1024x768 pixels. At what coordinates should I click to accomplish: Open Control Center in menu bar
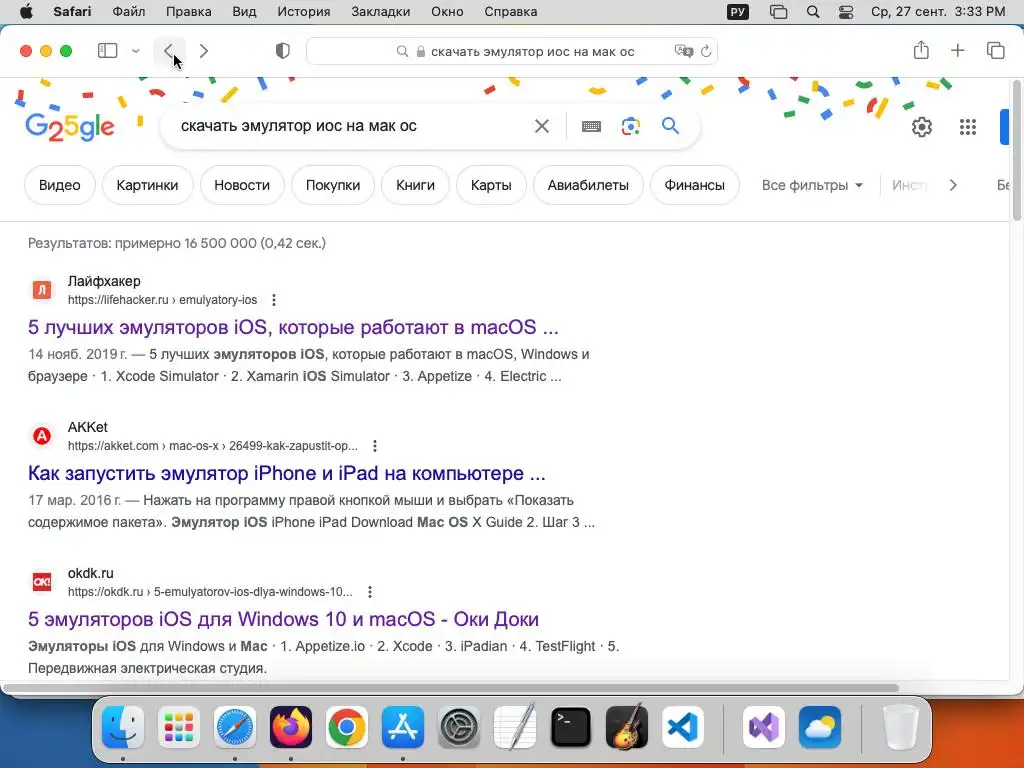tap(846, 12)
